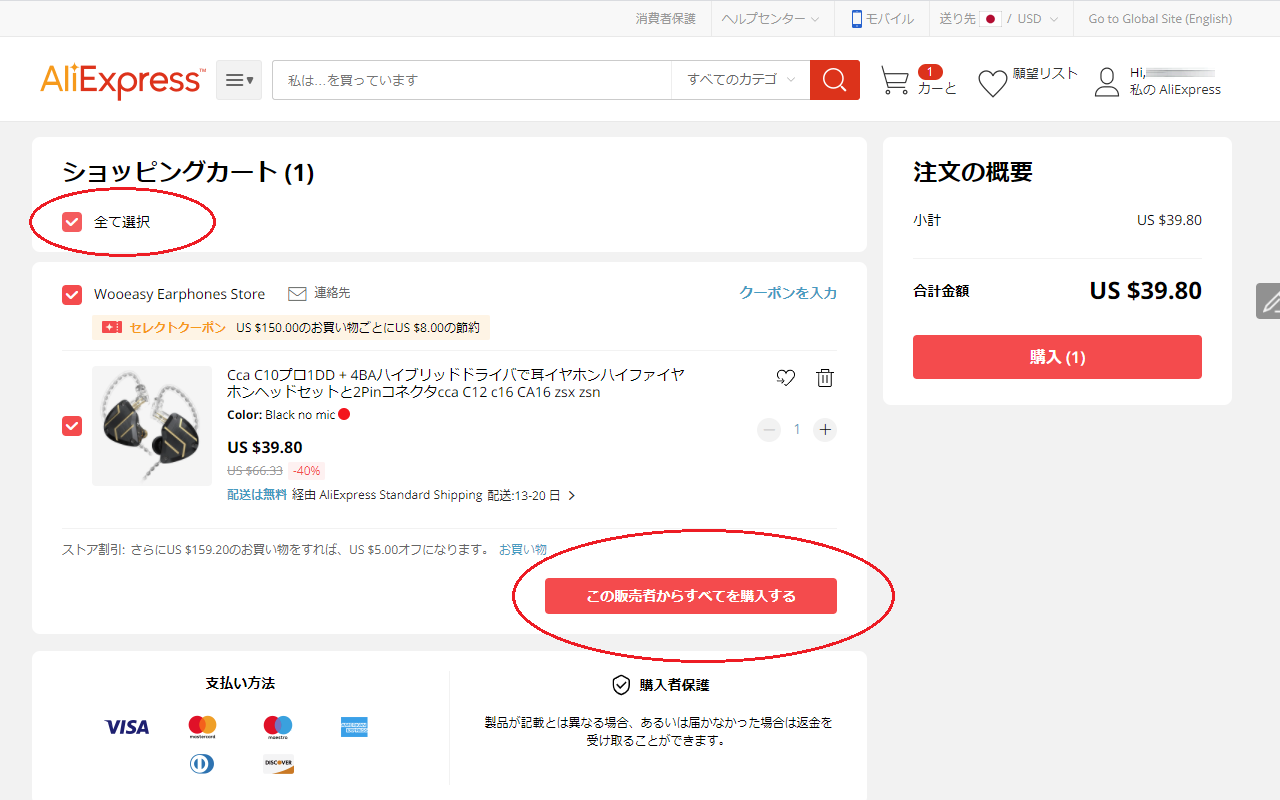The image size is (1280, 800).
Task: Click the 購入 (1) checkout button
Action: point(1057,357)
